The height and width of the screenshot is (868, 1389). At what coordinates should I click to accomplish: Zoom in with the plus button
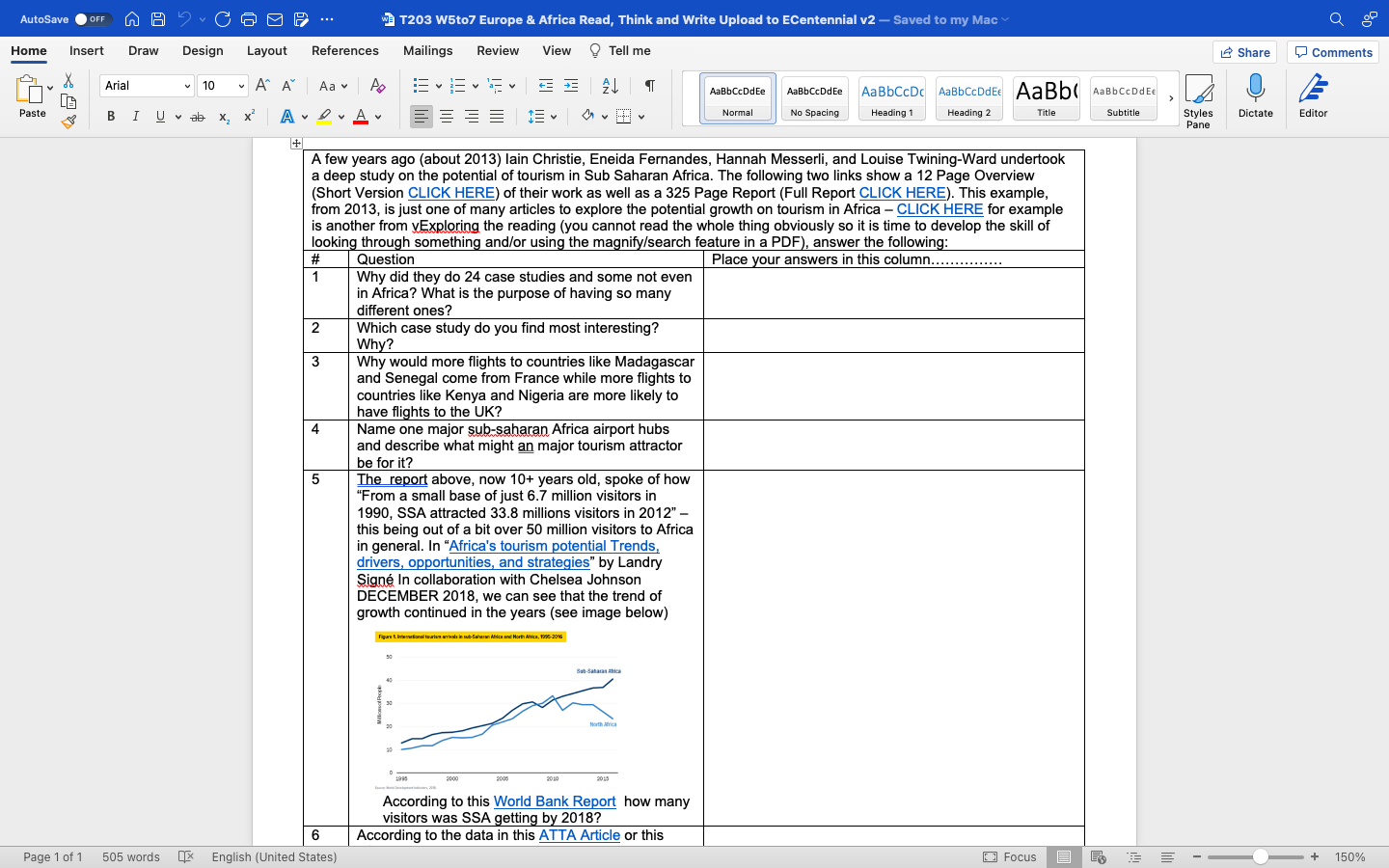[x=1315, y=856]
